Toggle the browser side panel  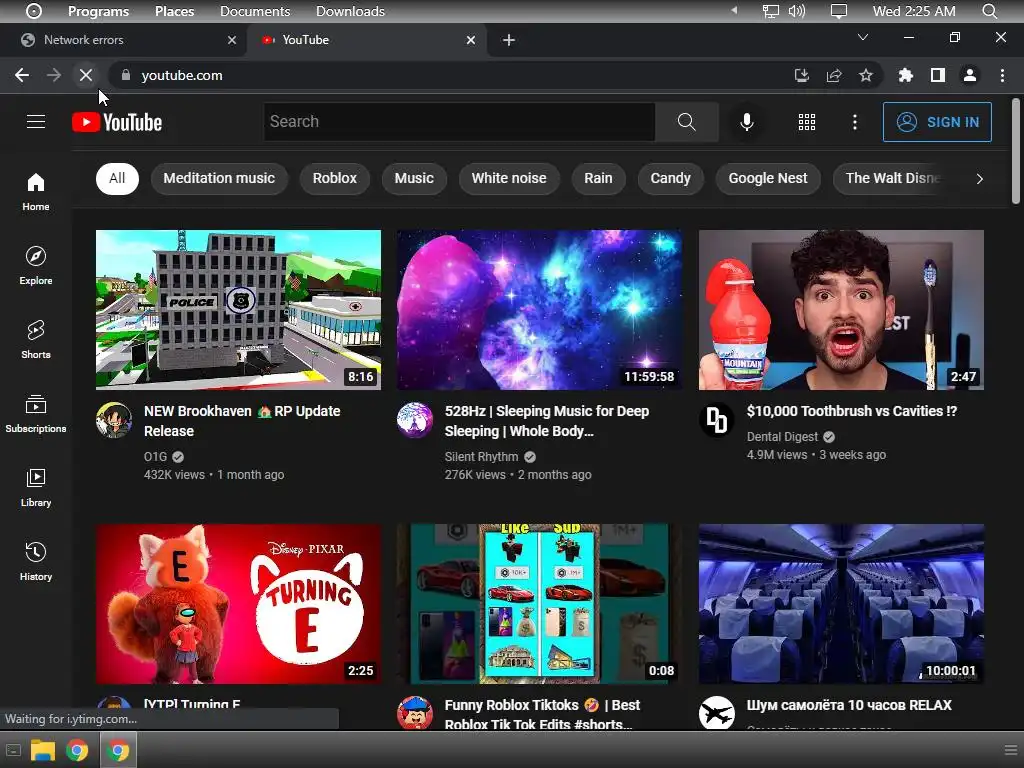pos(938,76)
